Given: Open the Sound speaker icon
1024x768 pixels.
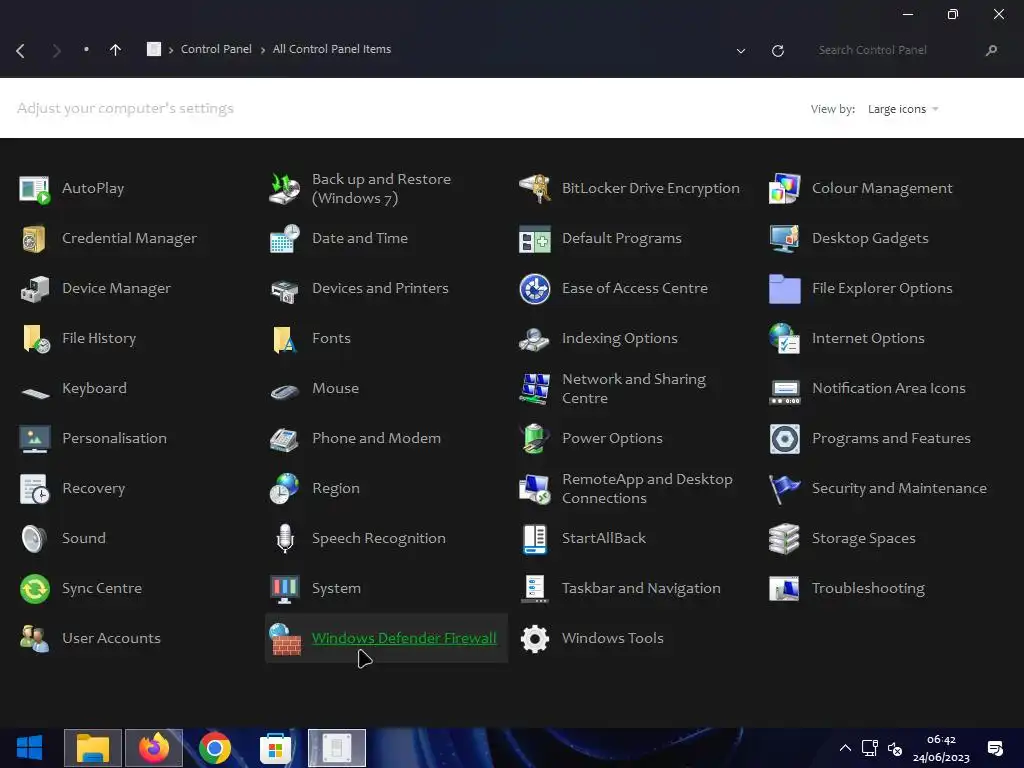Looking at the screenshot, I should coord(35,539).
